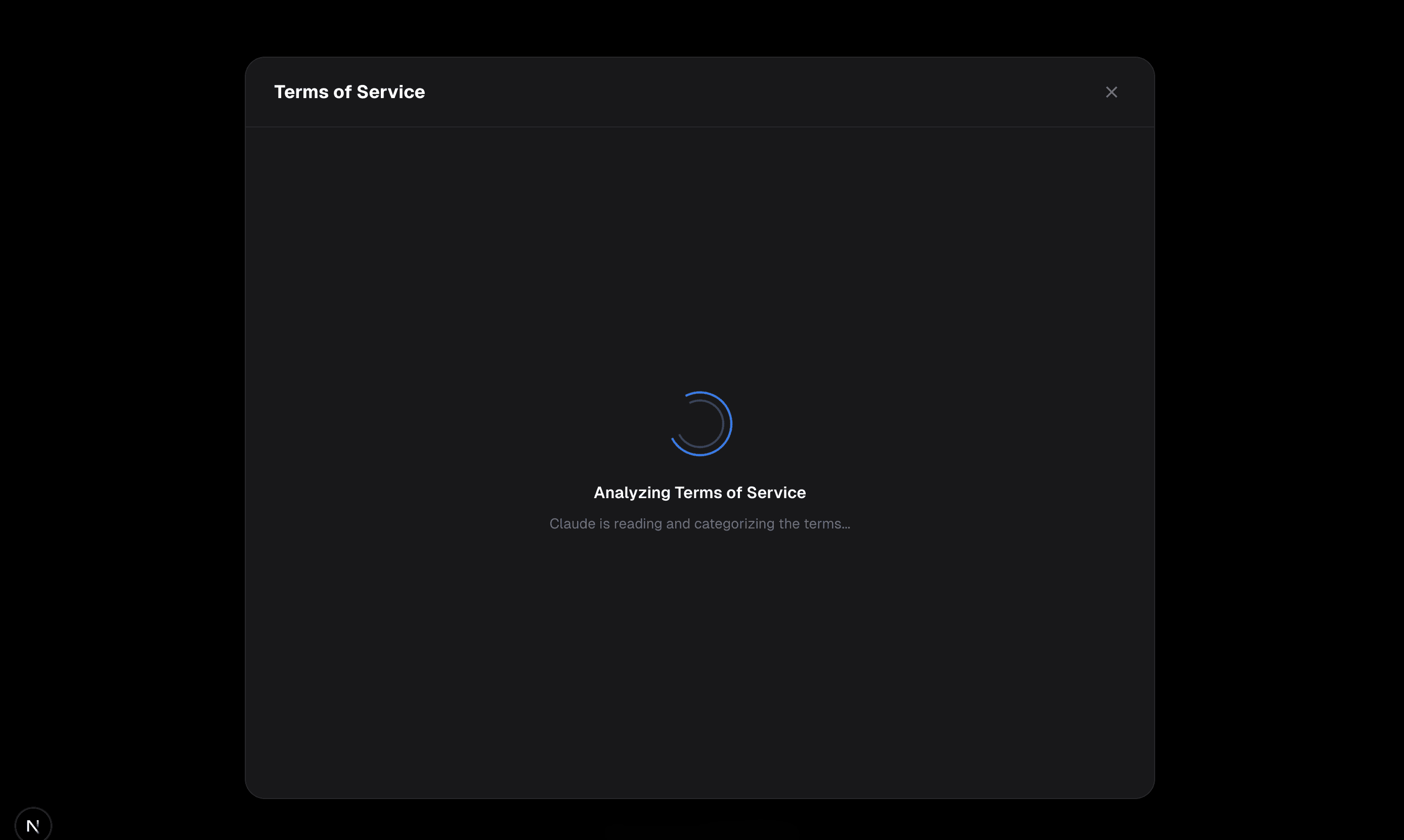Screen dimensions: 1404x840
Task: Close the Terms of Service dialog
Action: point(1111,92)
